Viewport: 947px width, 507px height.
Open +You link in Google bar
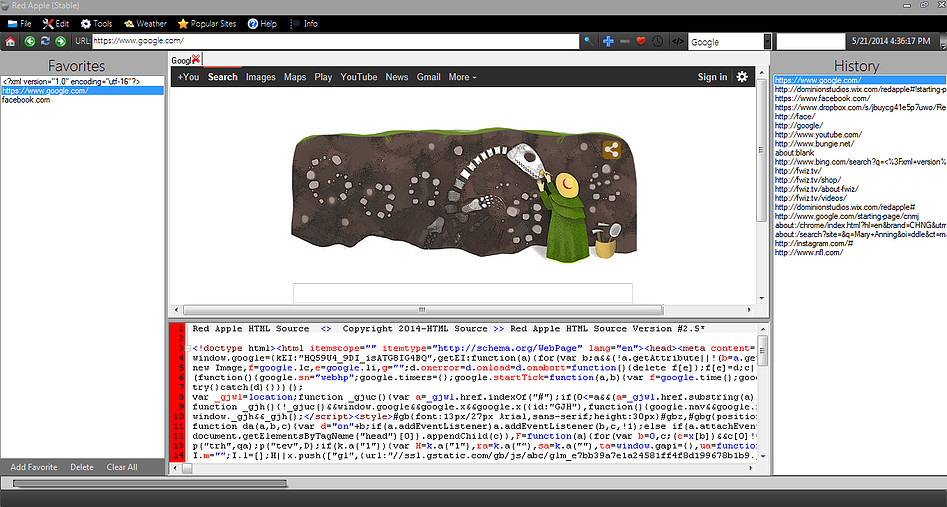click(188, 77)
